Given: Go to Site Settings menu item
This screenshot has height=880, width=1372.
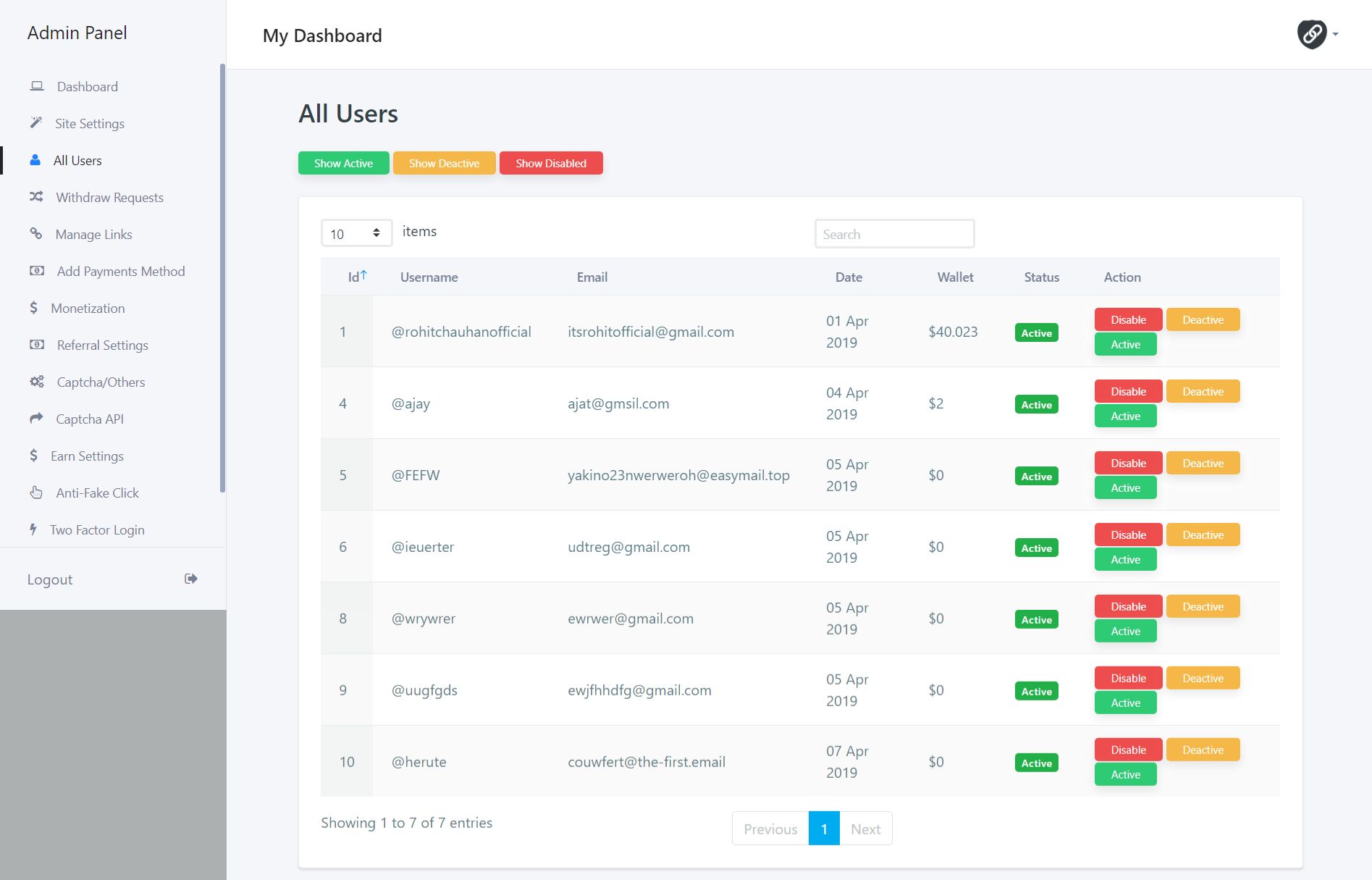Looking at the screenshot, I should pyautogui.click(x=90, y=123).
